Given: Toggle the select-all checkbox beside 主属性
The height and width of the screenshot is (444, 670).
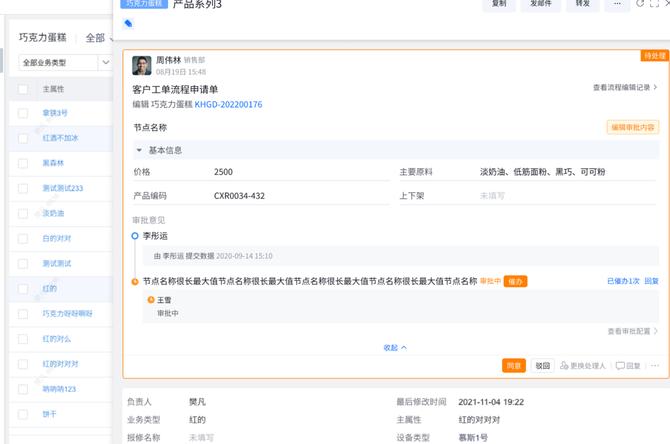Looking at the screenshot, I should (x=23, y=89).
